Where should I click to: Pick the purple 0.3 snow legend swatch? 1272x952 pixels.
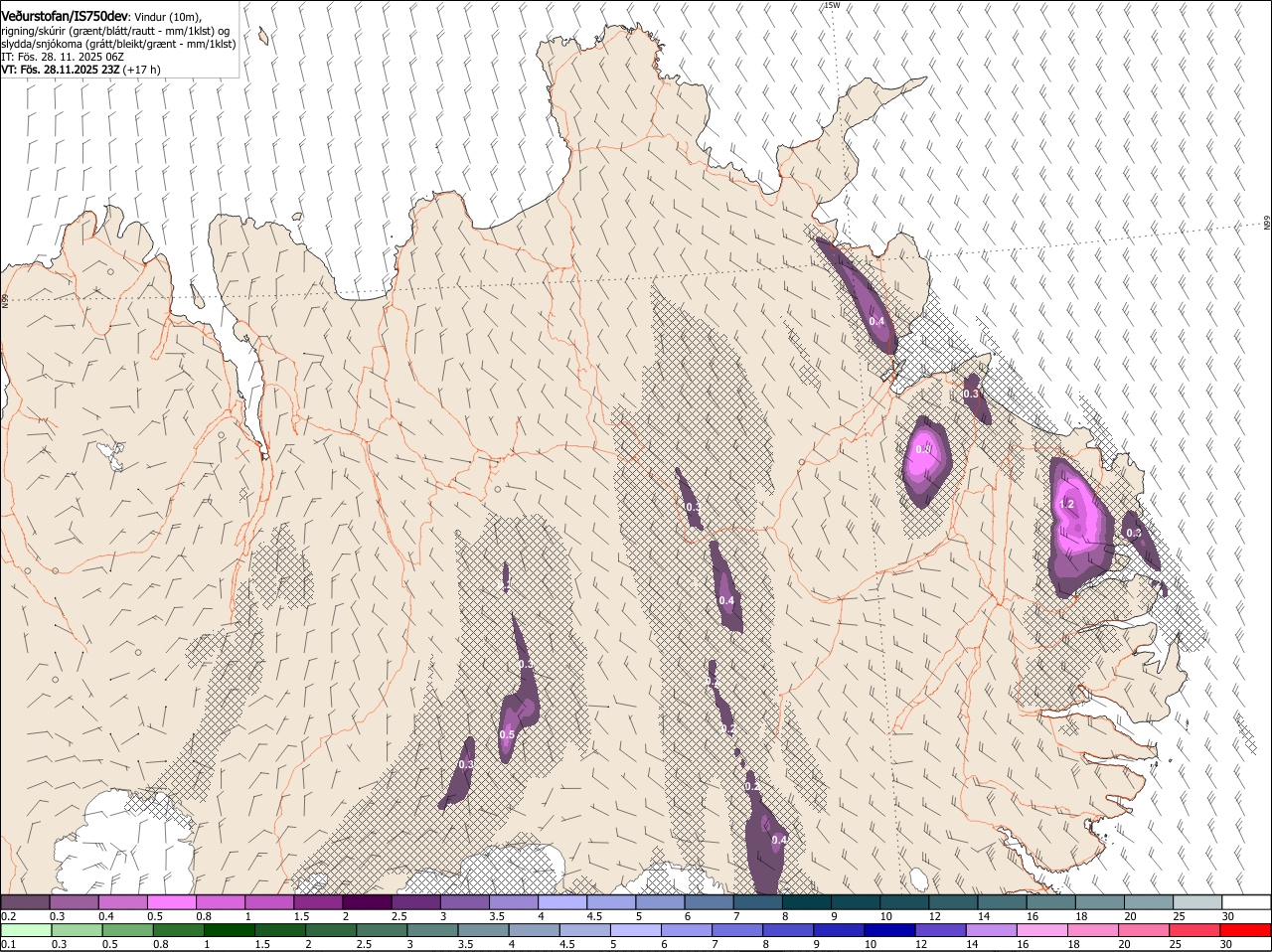pyautogui.click(x=75, y=901)
